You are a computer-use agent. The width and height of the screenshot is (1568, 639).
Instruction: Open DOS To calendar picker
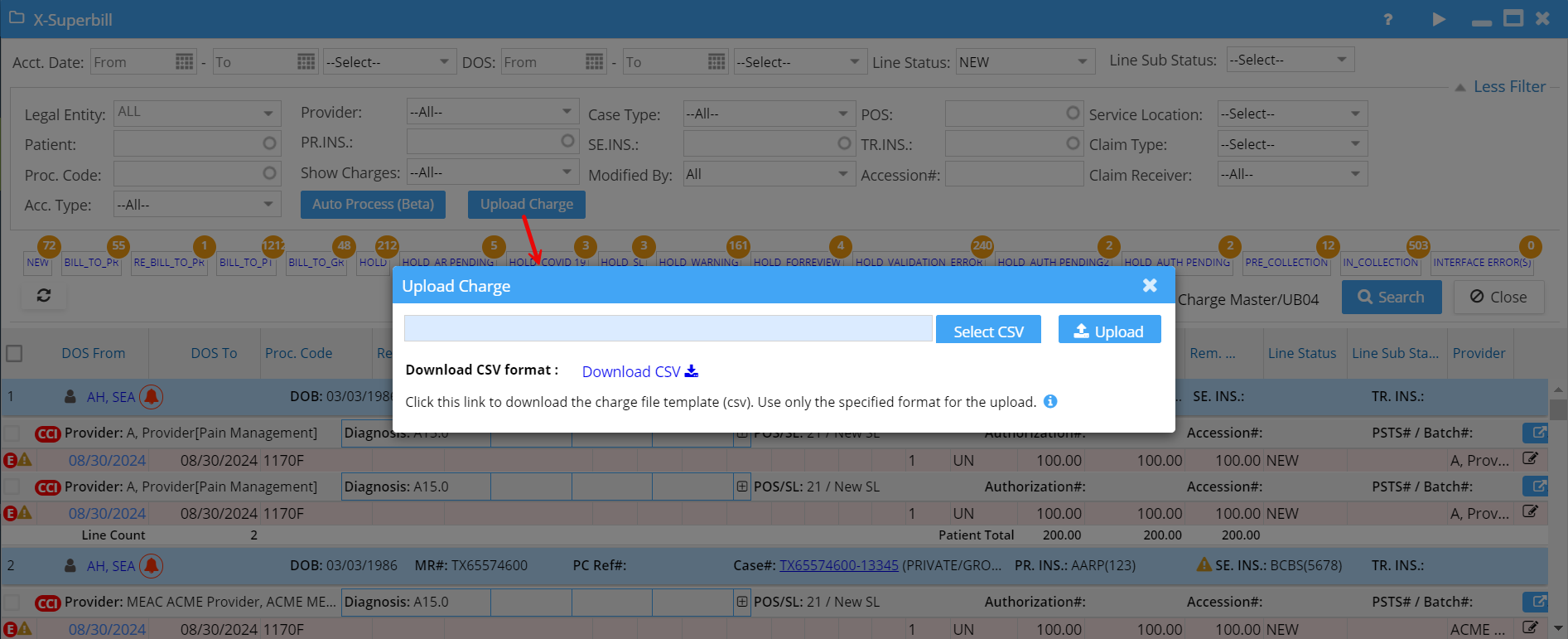(717, 61)
